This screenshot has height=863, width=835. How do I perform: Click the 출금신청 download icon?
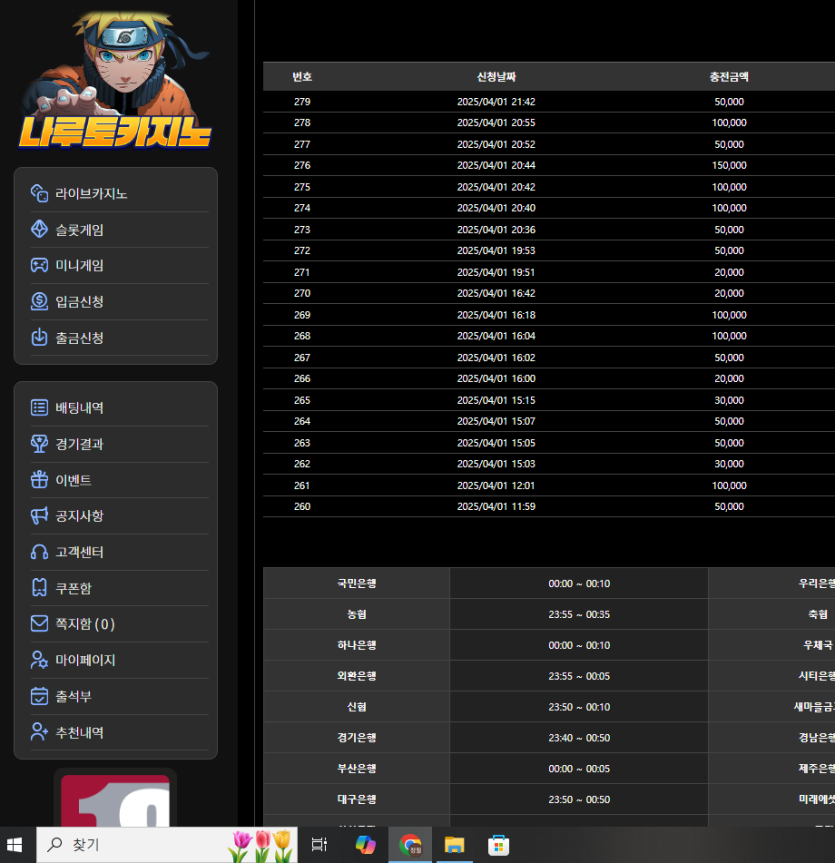click(x=40, y=337)
